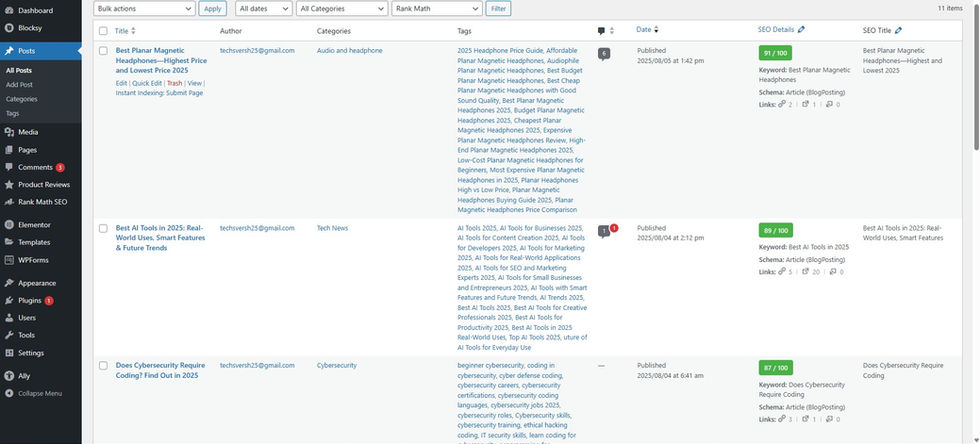Select Categories submenu item

pos(21,99)
